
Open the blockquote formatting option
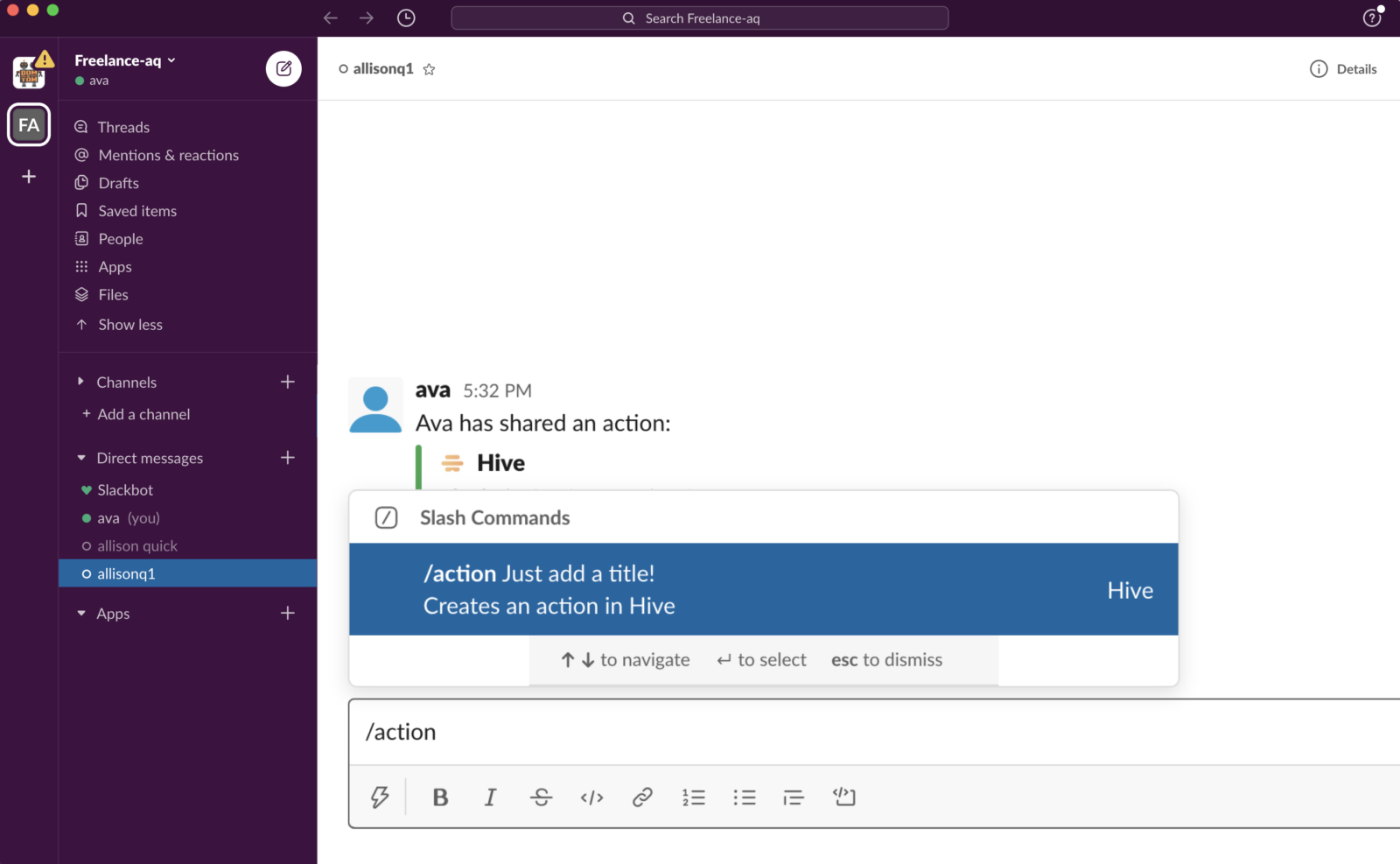click(x=793, y=797)
